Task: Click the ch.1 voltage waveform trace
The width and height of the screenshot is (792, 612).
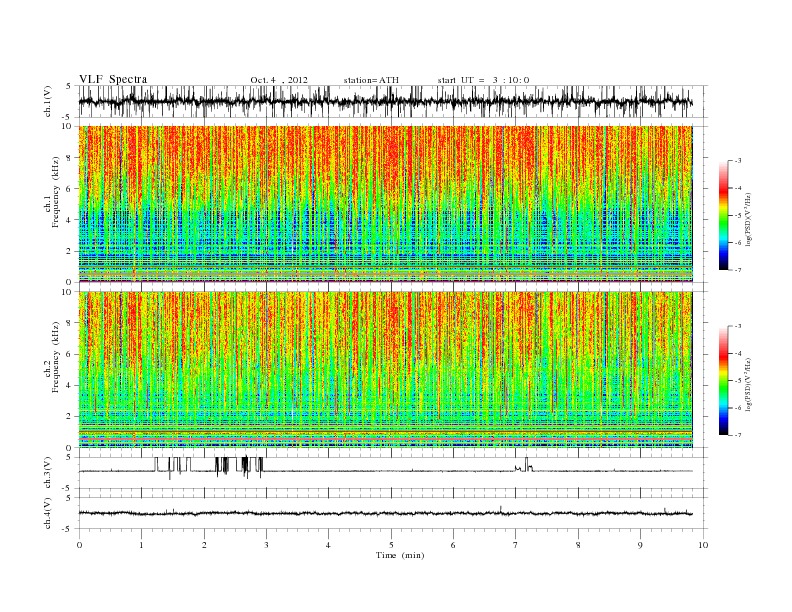Action: 385,101
